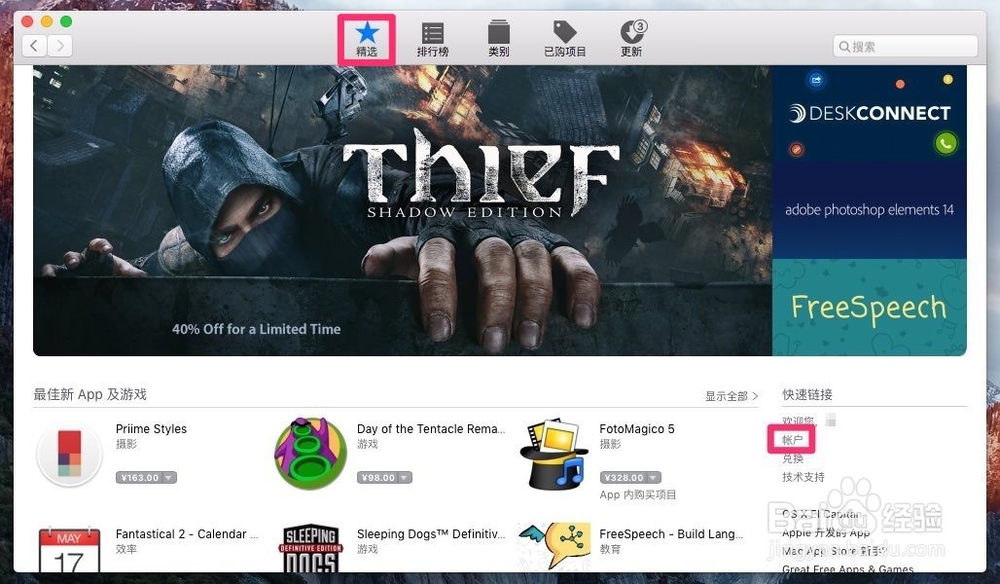
Task: Open the FotoMagico 5 app icon
Action: pos(553,454)
